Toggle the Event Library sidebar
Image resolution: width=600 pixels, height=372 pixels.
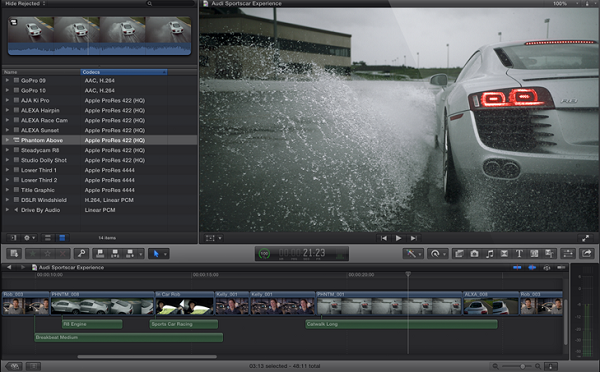coord(13,238)
